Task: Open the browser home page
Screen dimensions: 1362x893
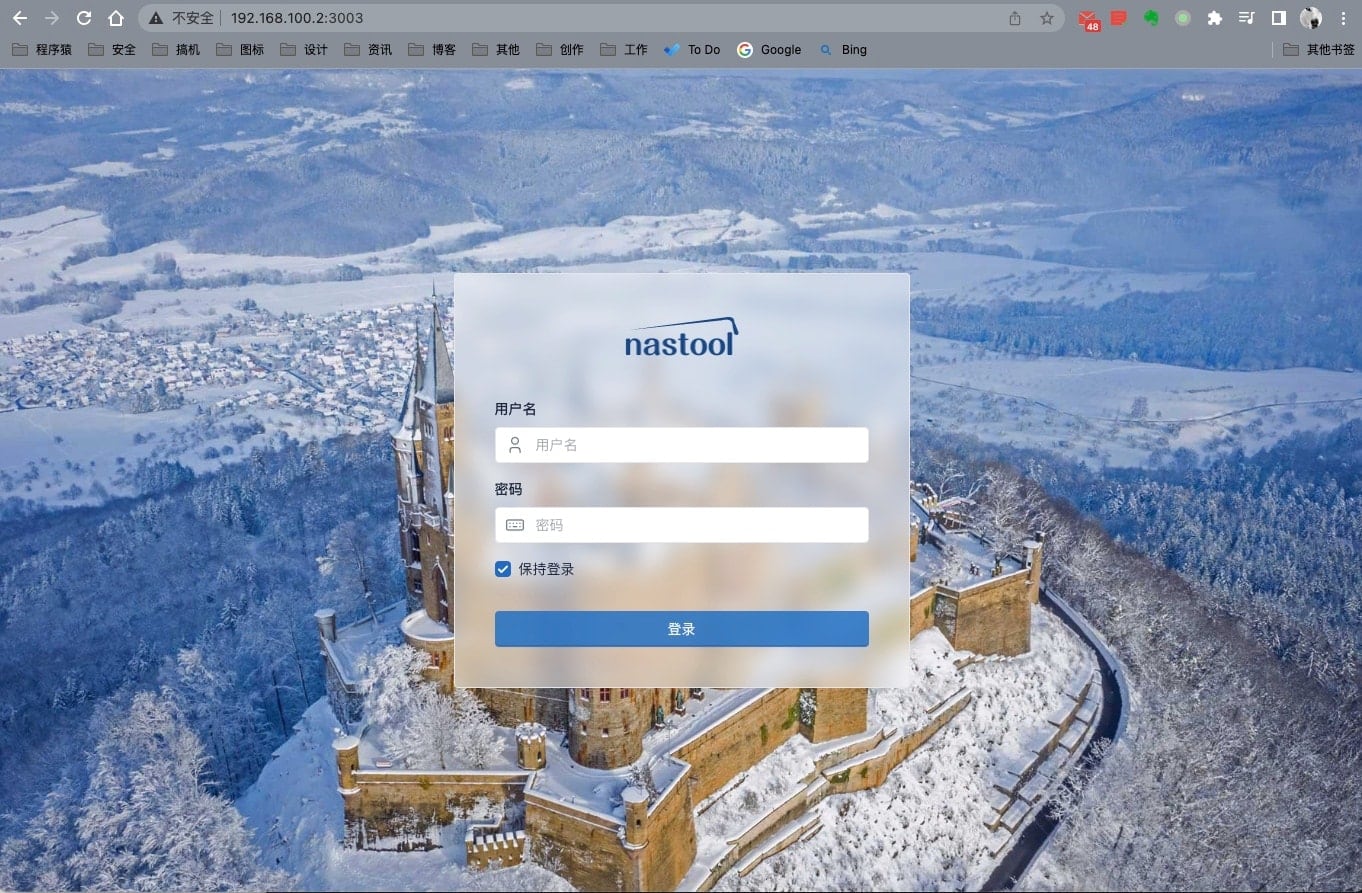Action: (x=116, y=18)
